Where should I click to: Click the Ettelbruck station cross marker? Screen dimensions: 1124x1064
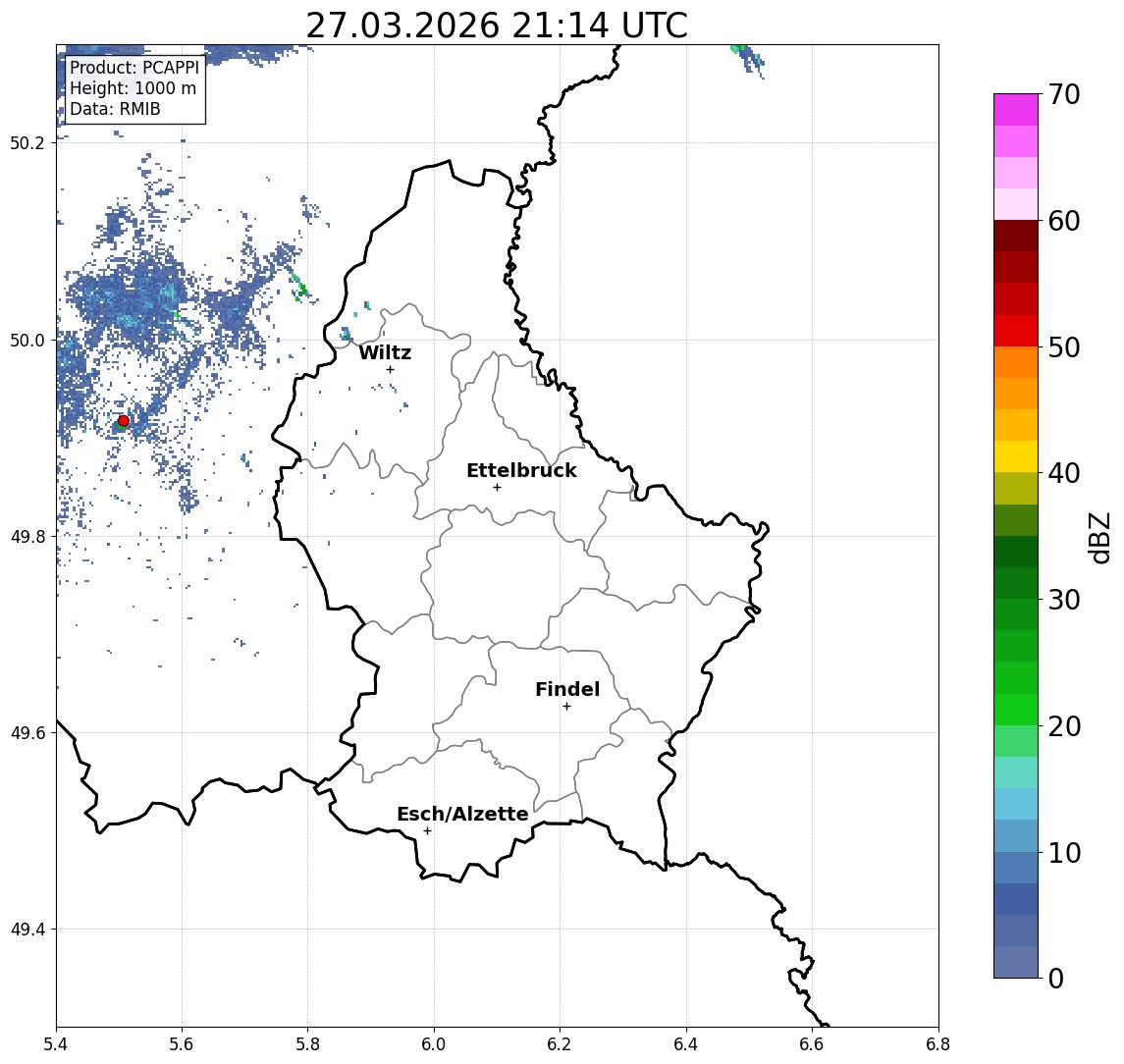click(497, 488)
